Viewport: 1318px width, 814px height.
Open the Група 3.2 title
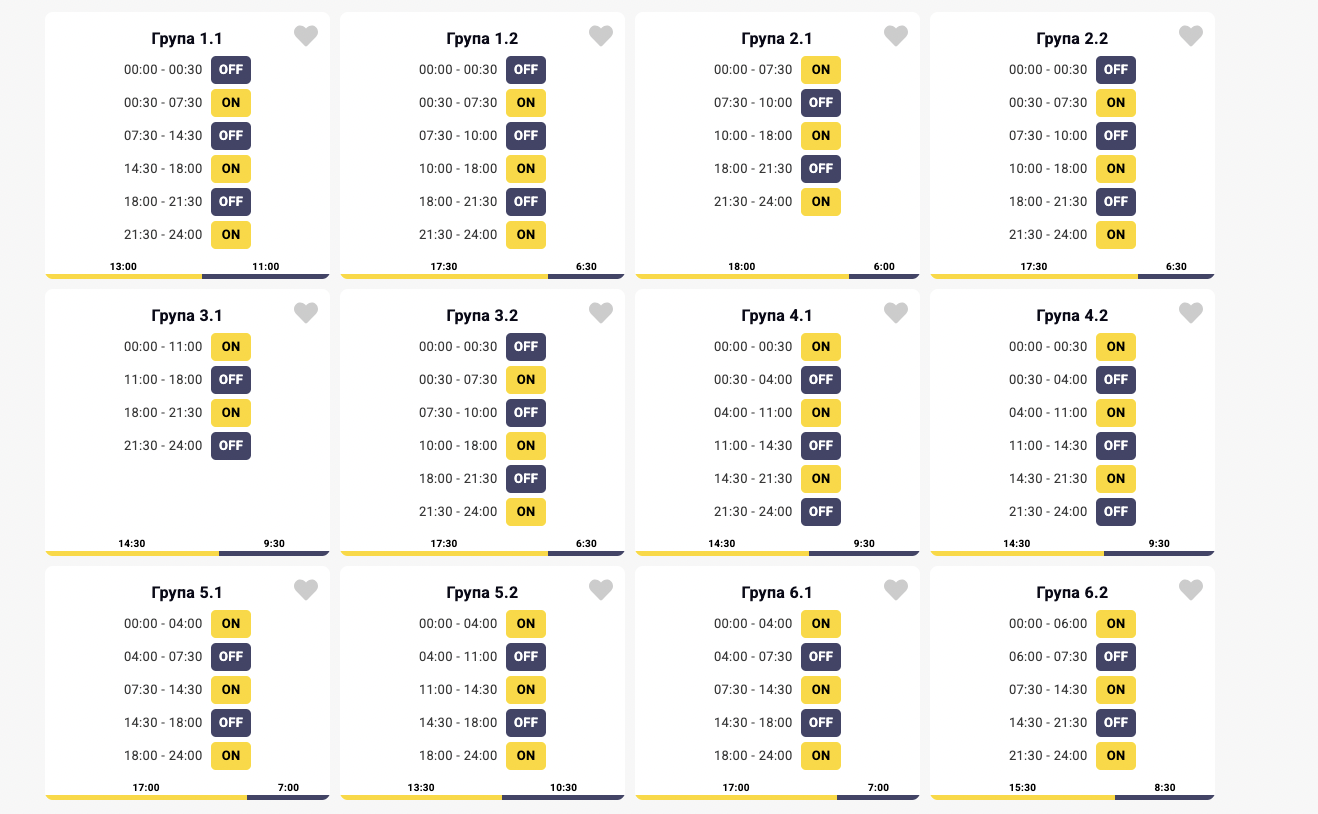coord(482,316)
